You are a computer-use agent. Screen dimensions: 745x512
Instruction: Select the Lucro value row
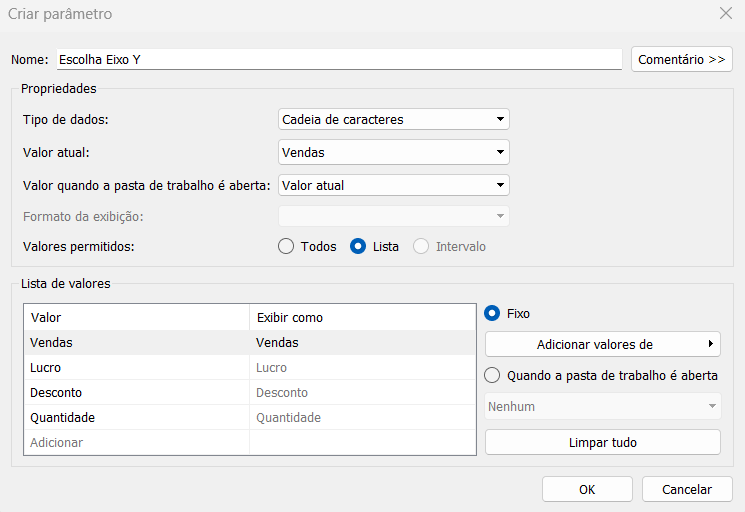tap(250, 368)
